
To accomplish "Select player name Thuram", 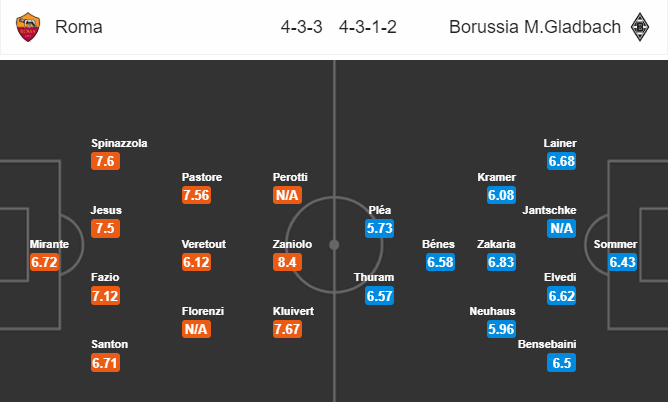I will point(374,277).
